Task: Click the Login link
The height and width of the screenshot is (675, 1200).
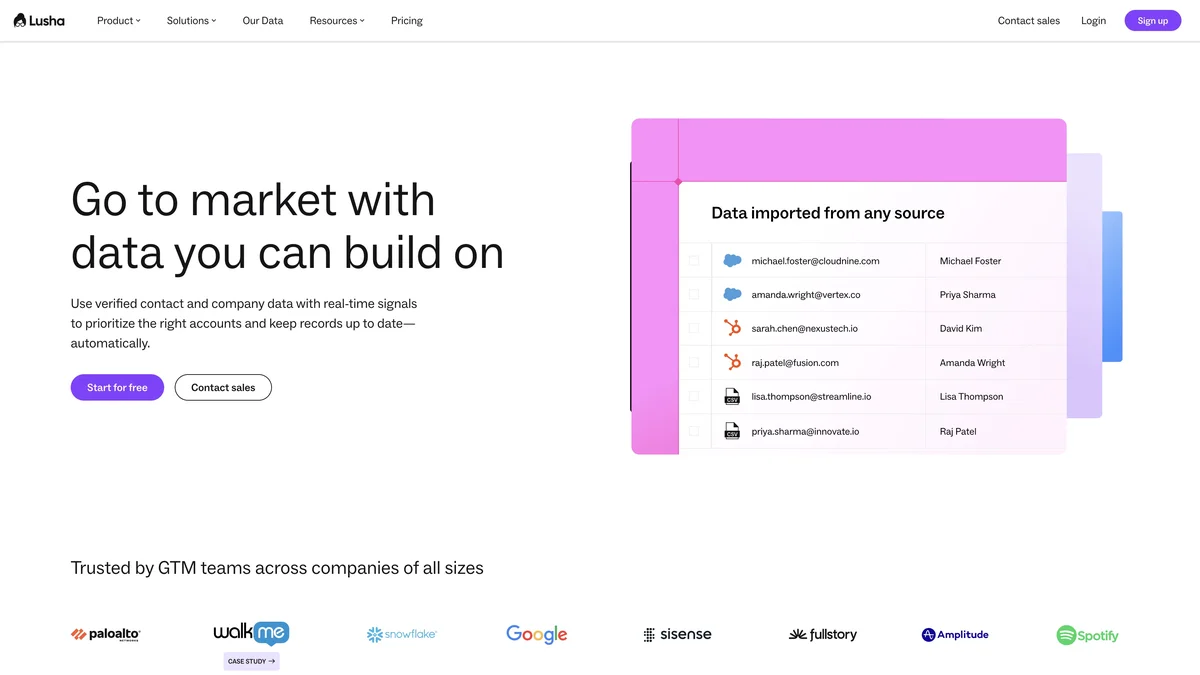Action: [x=1093, y=20]
